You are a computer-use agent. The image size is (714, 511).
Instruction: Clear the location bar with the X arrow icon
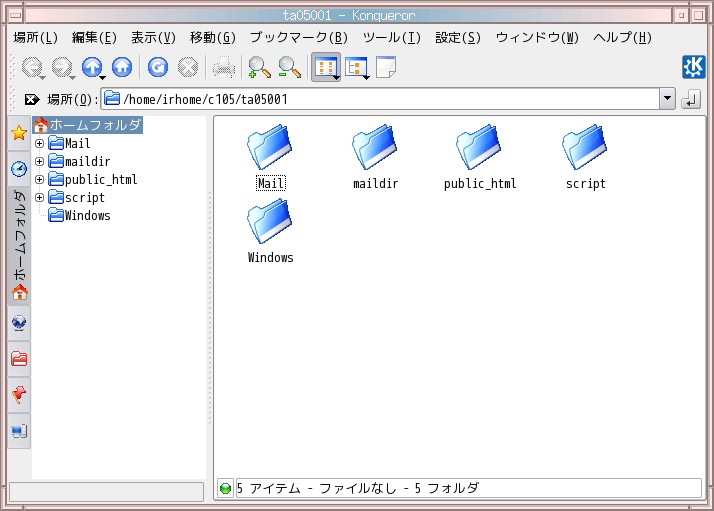32,99
